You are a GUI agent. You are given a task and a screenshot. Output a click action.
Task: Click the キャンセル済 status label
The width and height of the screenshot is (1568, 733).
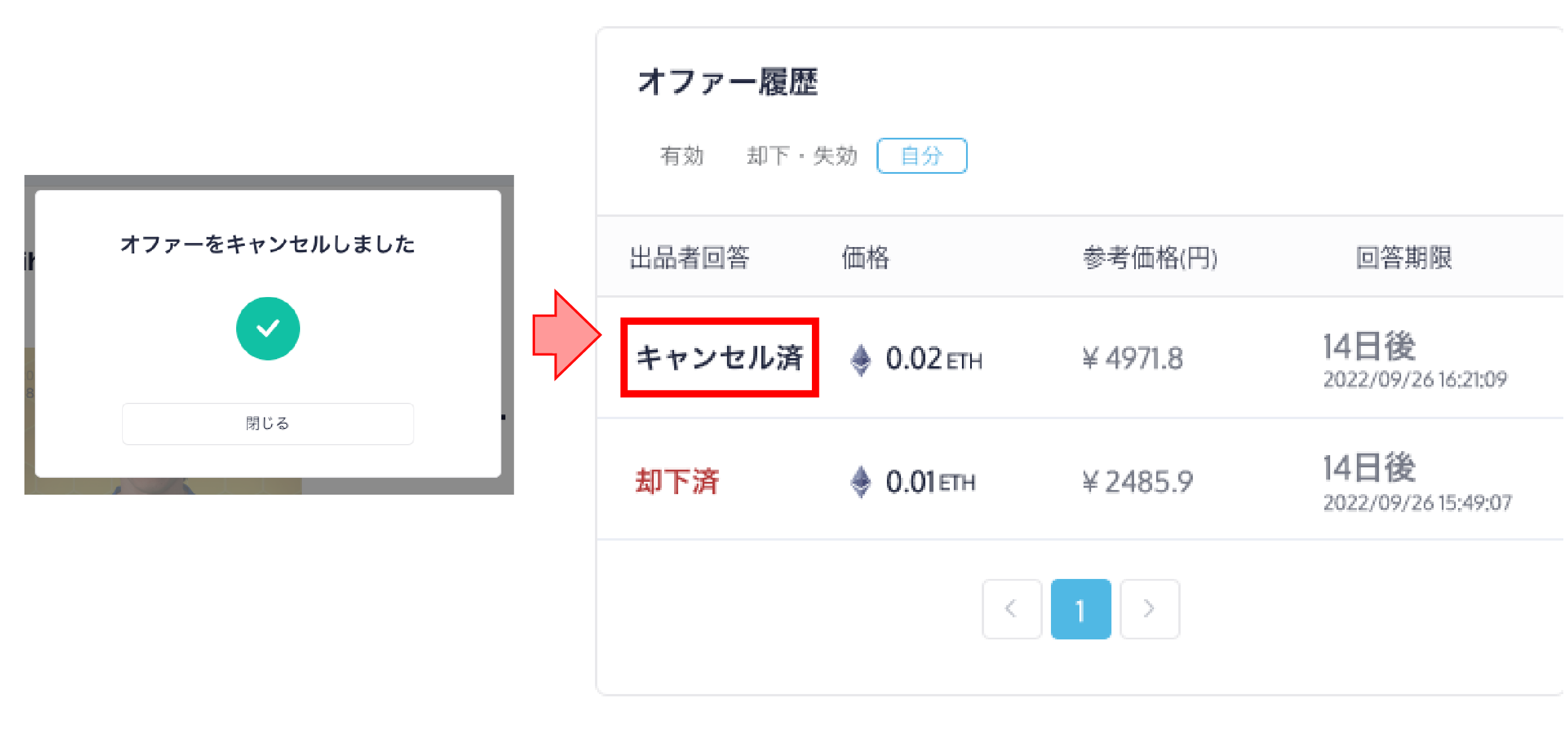coord(719,357)
